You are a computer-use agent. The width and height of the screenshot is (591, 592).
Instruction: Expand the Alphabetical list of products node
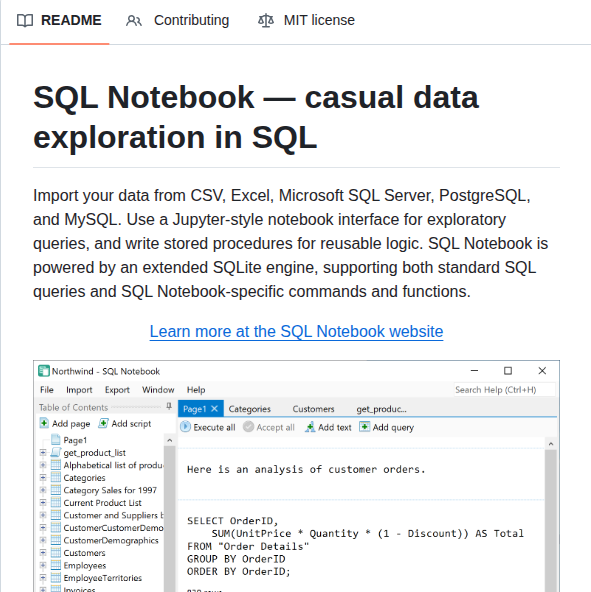[43, 465]
